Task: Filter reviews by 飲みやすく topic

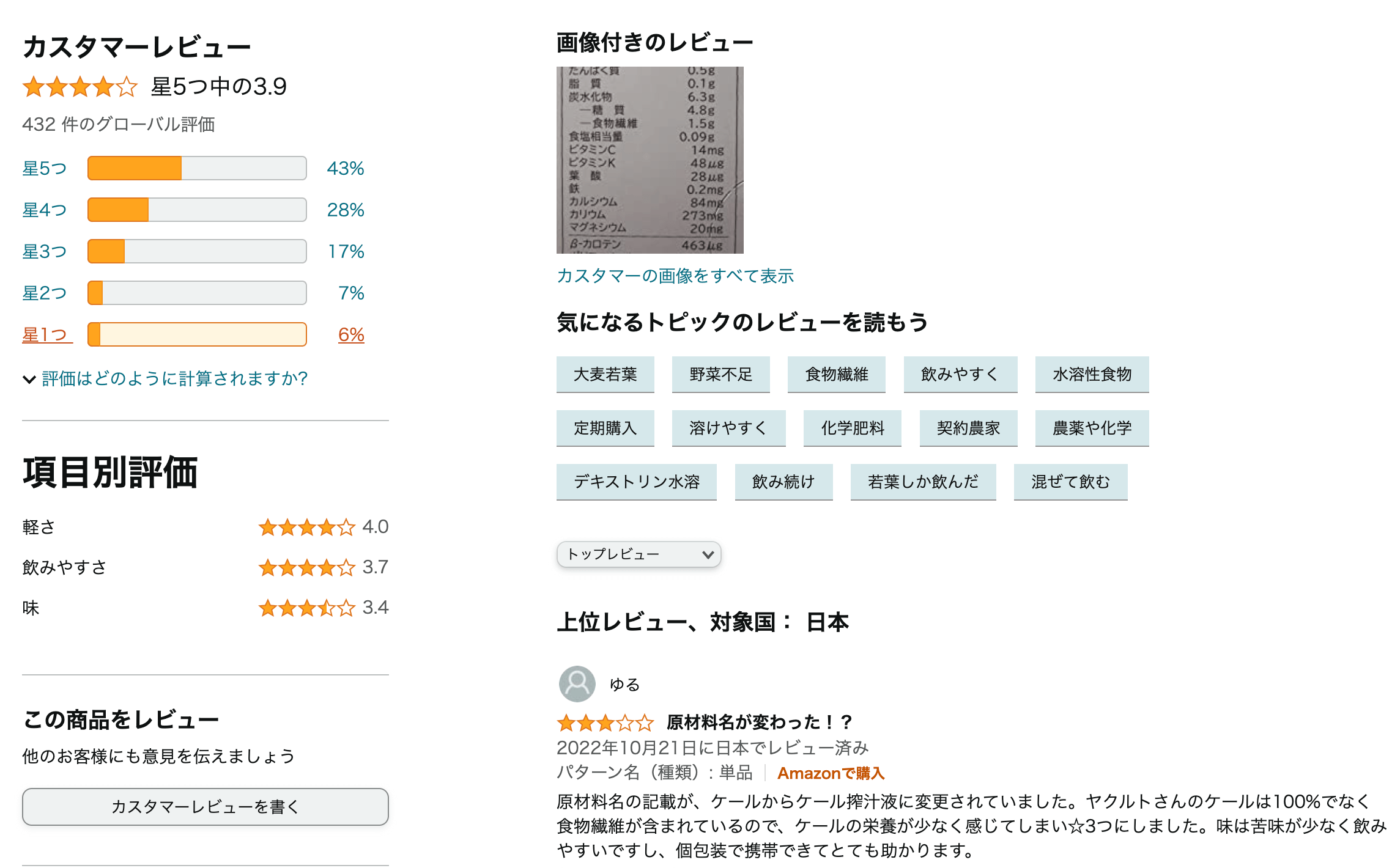Action: 960,374
